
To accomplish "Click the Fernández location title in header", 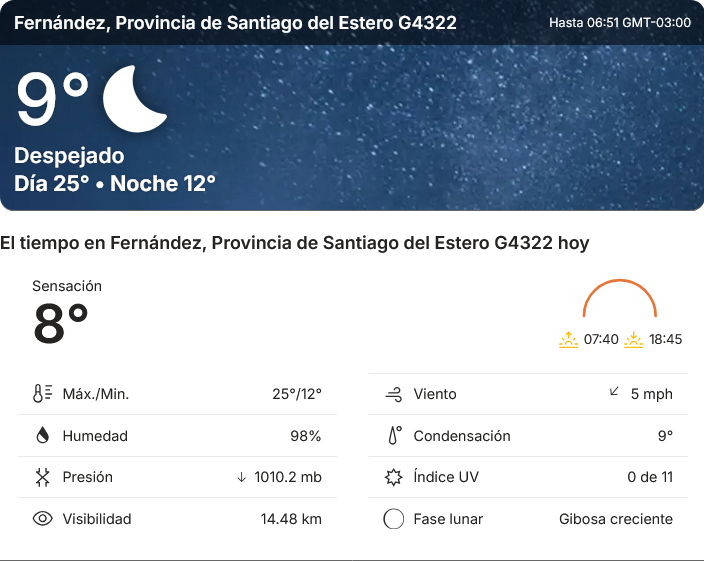I will point(236,22).
